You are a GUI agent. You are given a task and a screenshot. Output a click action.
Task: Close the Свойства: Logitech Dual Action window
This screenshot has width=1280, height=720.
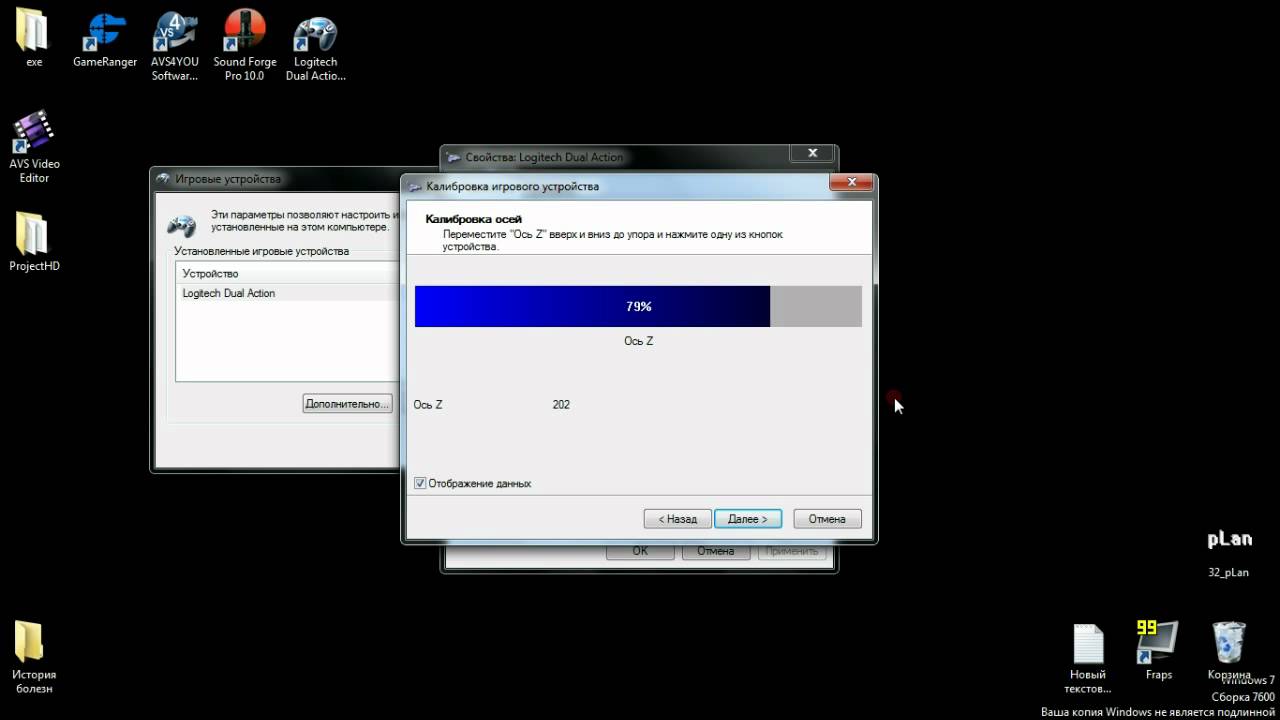coord(812,153)
